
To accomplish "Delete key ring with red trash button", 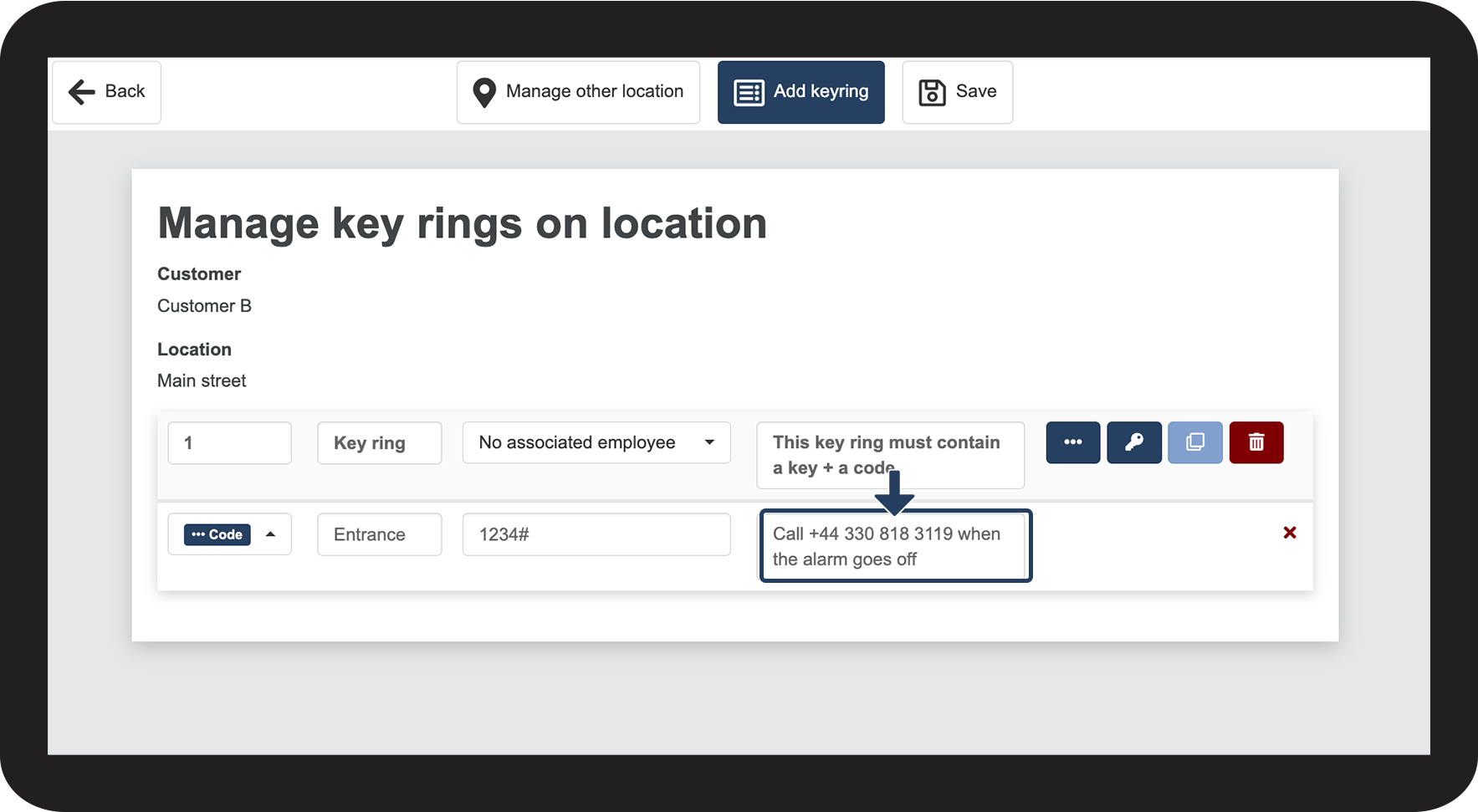I will tap(1256, 442).
